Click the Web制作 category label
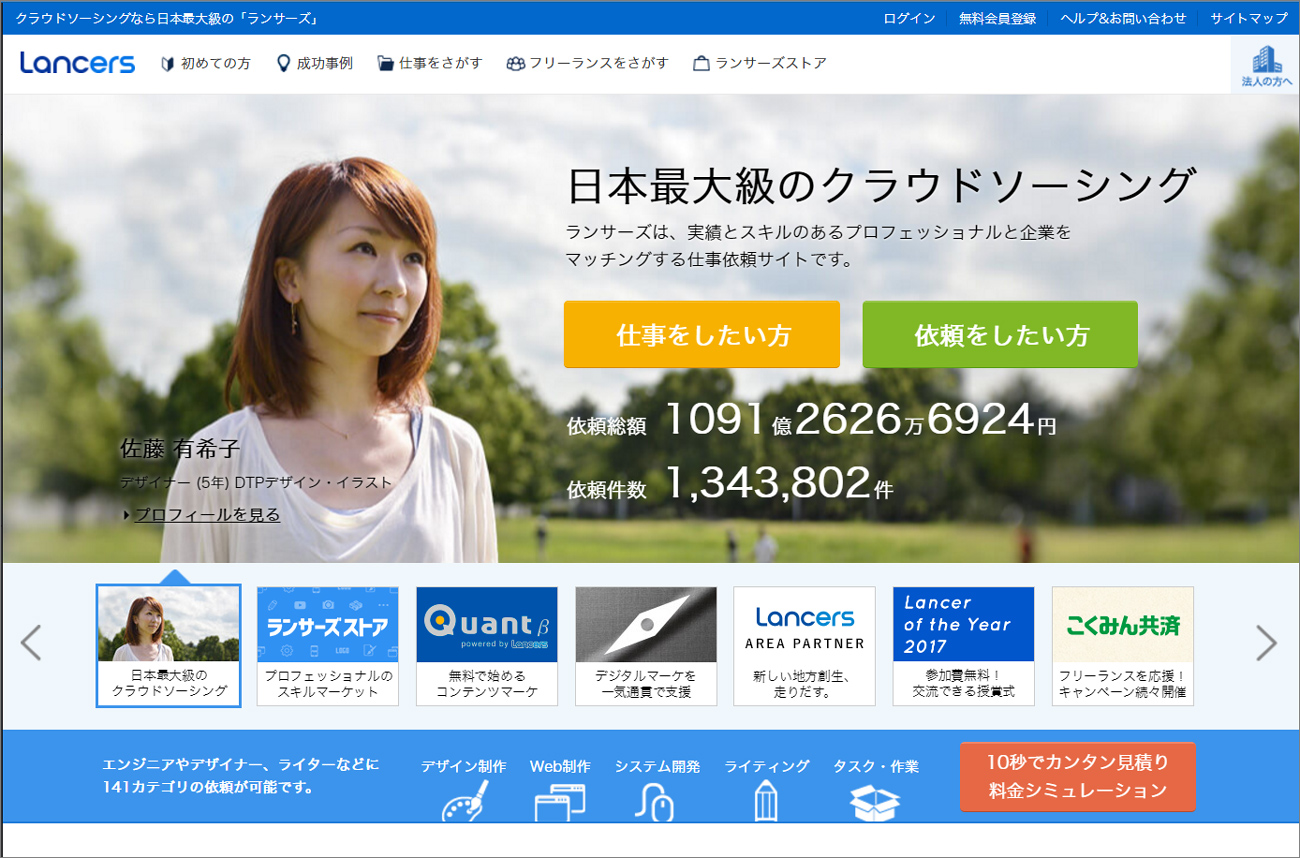Image resolution: width=1300 pixels, height=858 pixels. [560, 767]
